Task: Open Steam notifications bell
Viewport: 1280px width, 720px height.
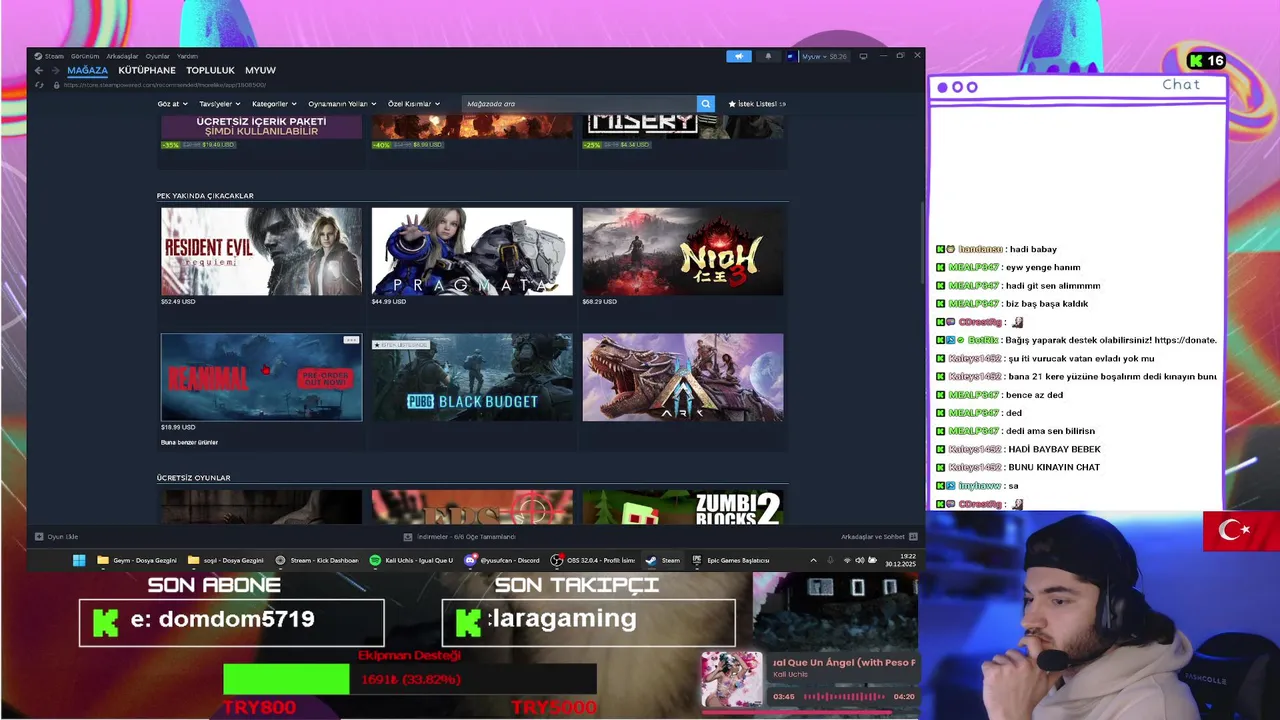Action: pos(768,56)
